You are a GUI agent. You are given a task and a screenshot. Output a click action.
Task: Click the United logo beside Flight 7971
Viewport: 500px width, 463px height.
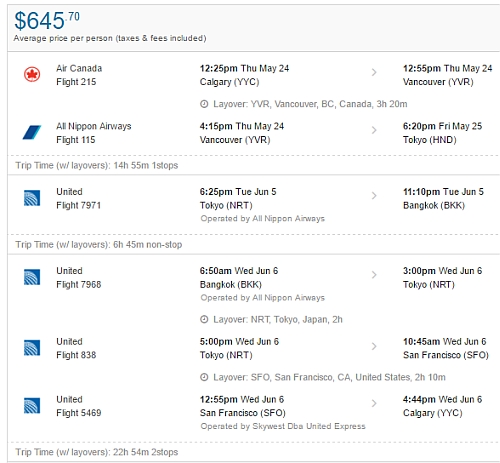pyautogui.click(x=32, y=198)
